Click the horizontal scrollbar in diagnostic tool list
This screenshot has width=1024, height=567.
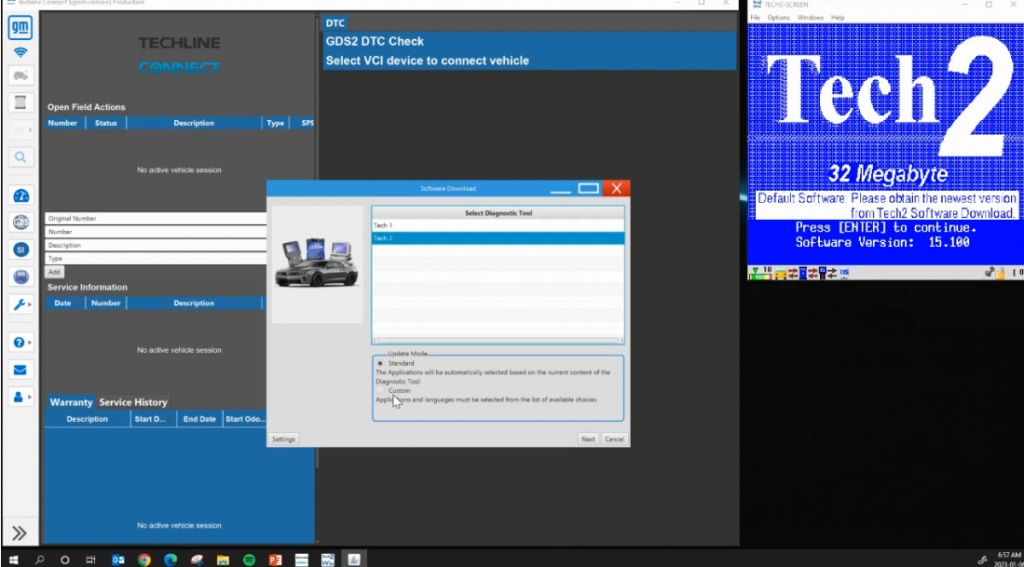[x=498, y=341]
